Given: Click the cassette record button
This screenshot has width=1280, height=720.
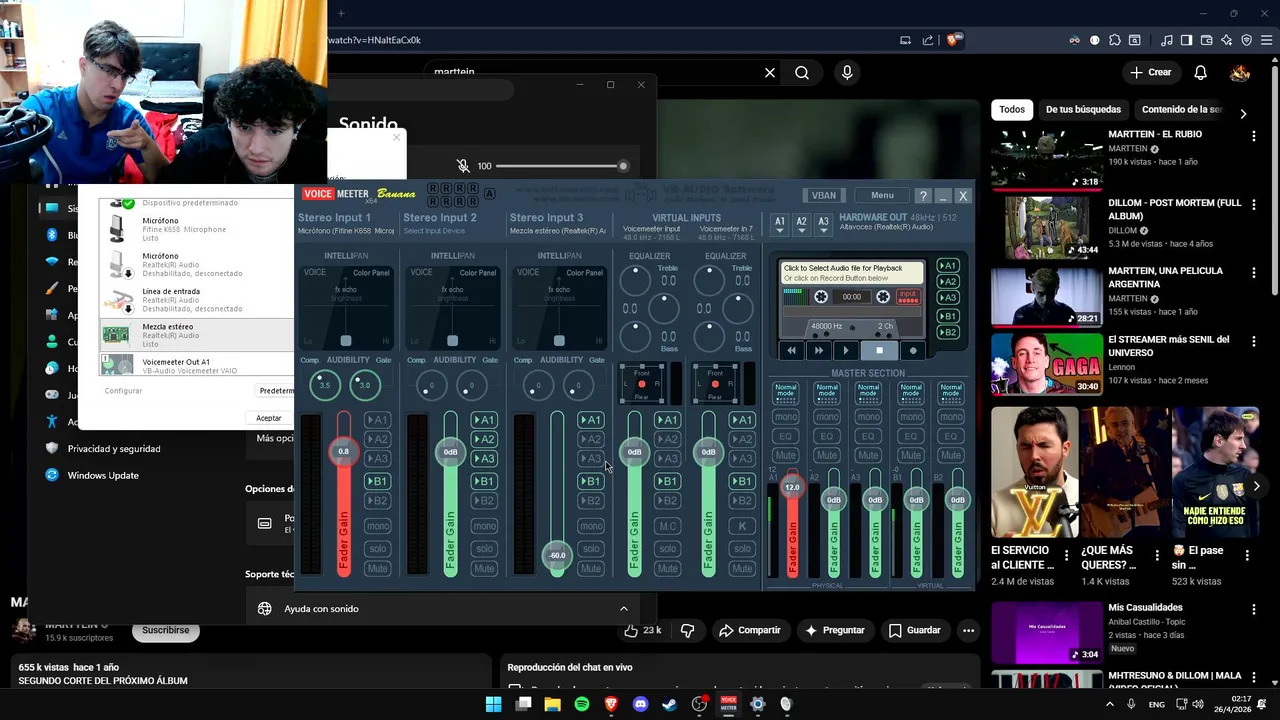Looking at the screenshot, I should (912, 350).
